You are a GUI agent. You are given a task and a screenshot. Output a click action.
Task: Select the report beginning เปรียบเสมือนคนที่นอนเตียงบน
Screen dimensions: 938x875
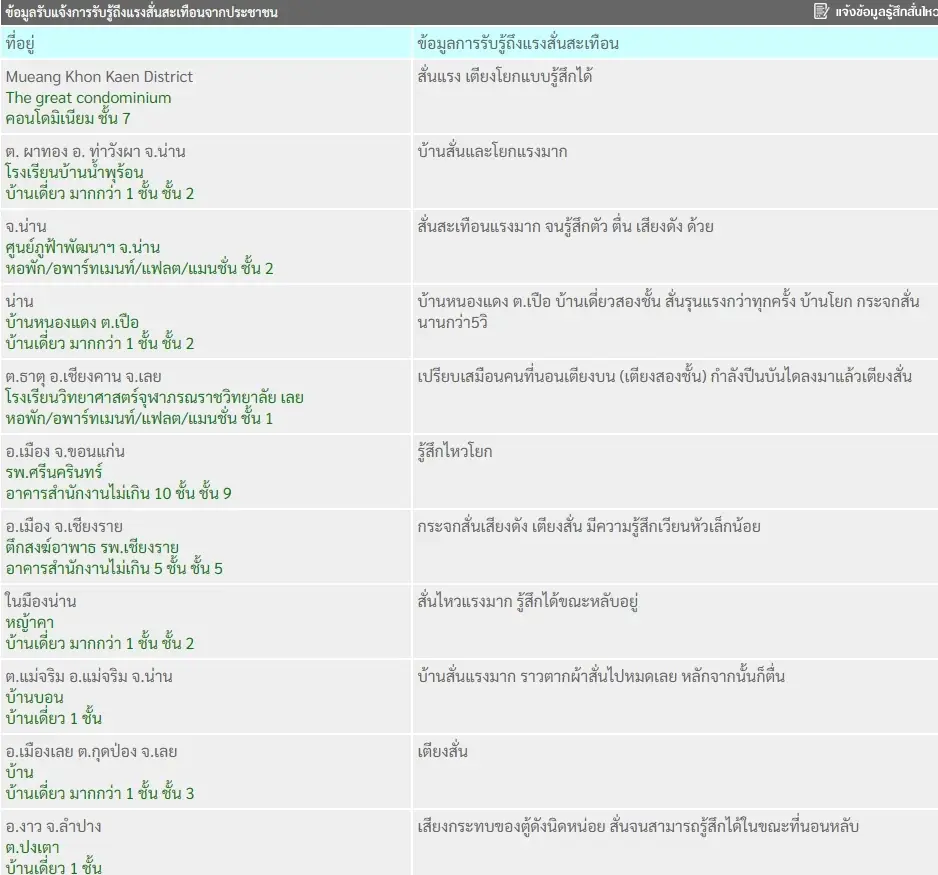coord(665,377)
